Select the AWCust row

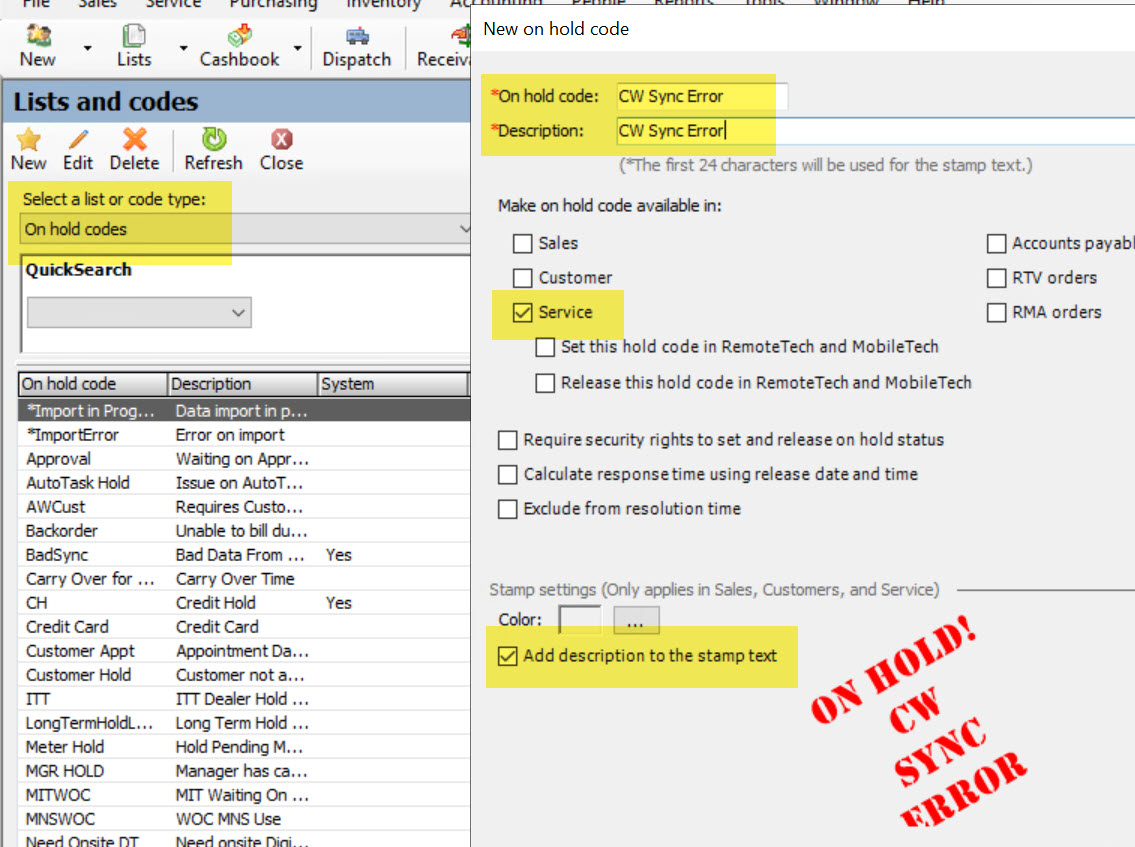pos(244,507)
